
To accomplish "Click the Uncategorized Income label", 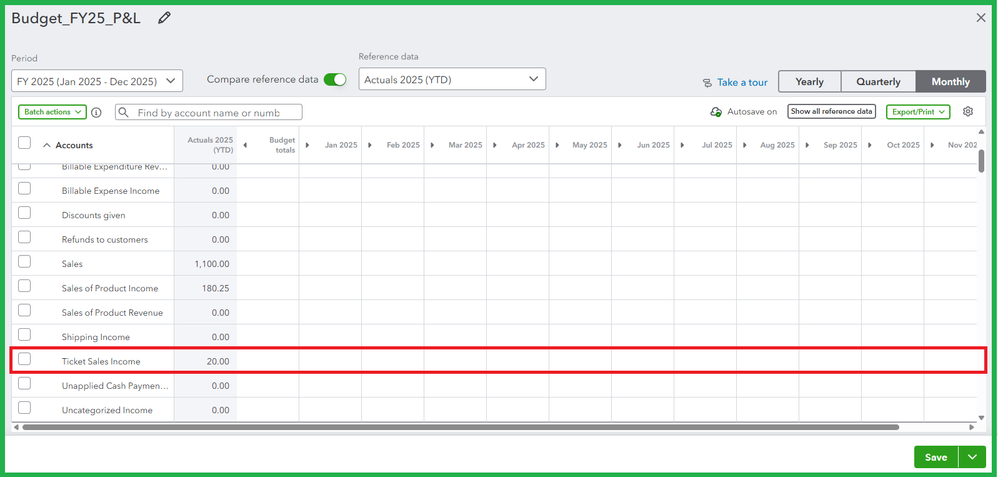I will pos(107,410).
